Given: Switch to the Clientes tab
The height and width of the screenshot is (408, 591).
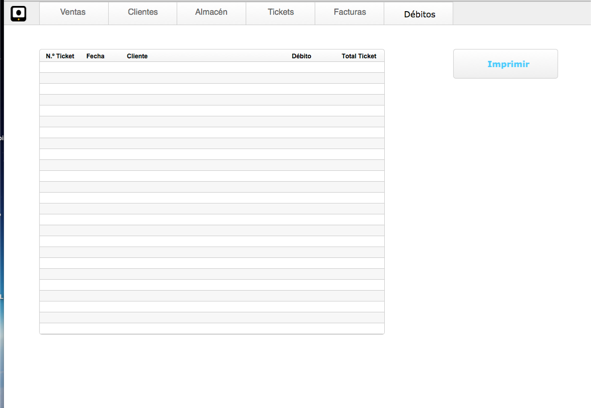Looking at the screenshot, I should (x=142, y=13).
